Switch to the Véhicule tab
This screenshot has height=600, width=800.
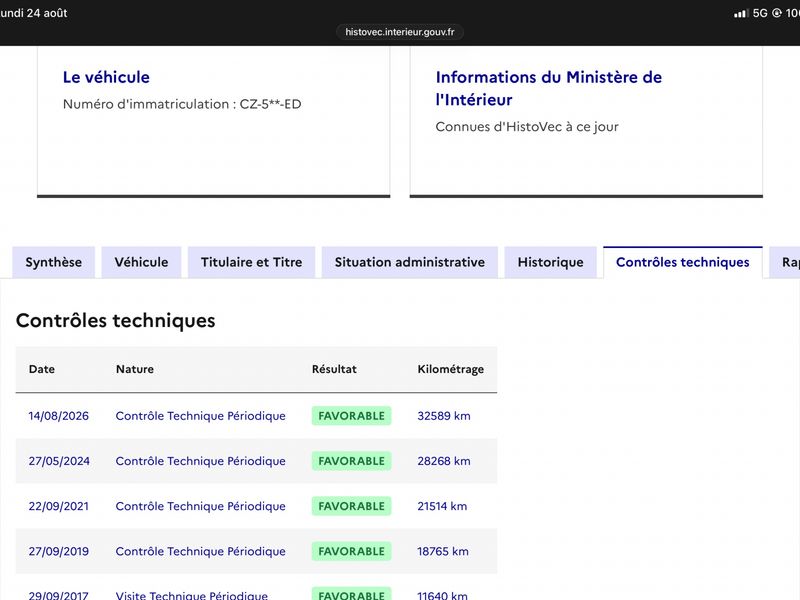pyautogui.click(x=141, y=262)
